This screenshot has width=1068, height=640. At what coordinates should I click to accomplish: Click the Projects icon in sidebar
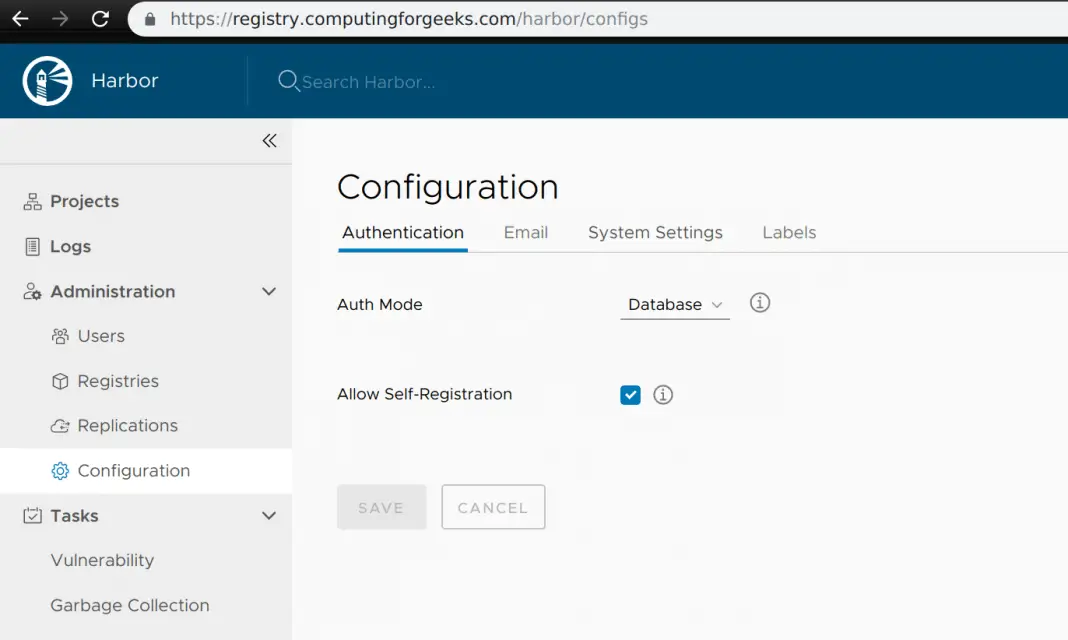[33, 202]
